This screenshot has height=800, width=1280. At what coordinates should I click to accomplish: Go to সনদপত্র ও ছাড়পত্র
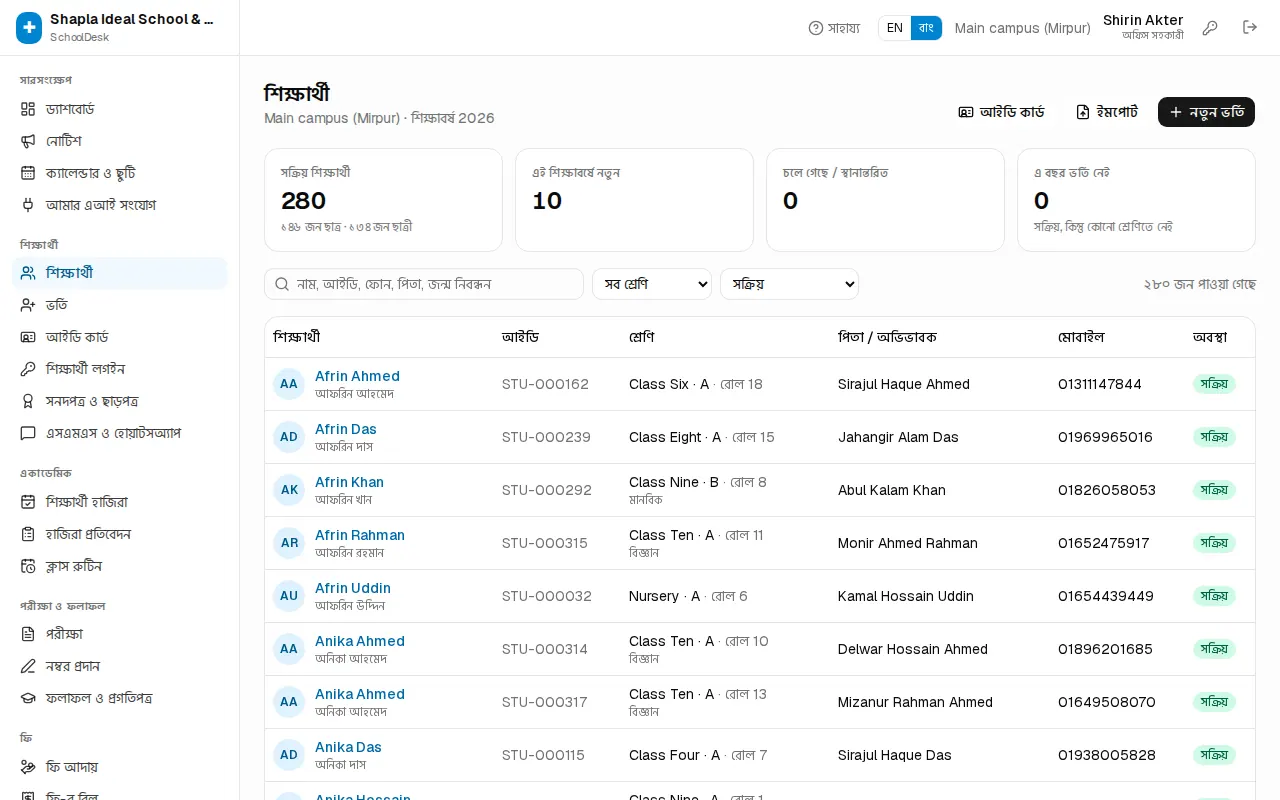(120, 401)
